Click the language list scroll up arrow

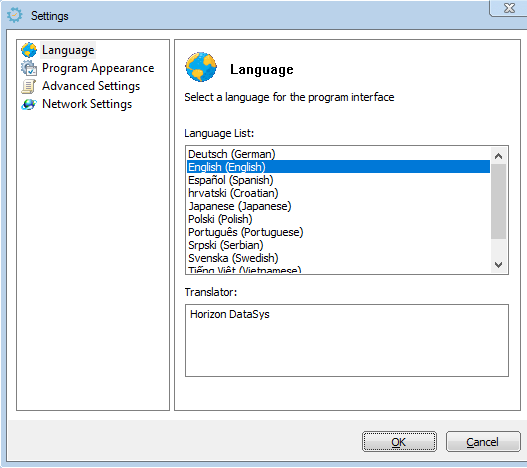click(x=498, y=156)
